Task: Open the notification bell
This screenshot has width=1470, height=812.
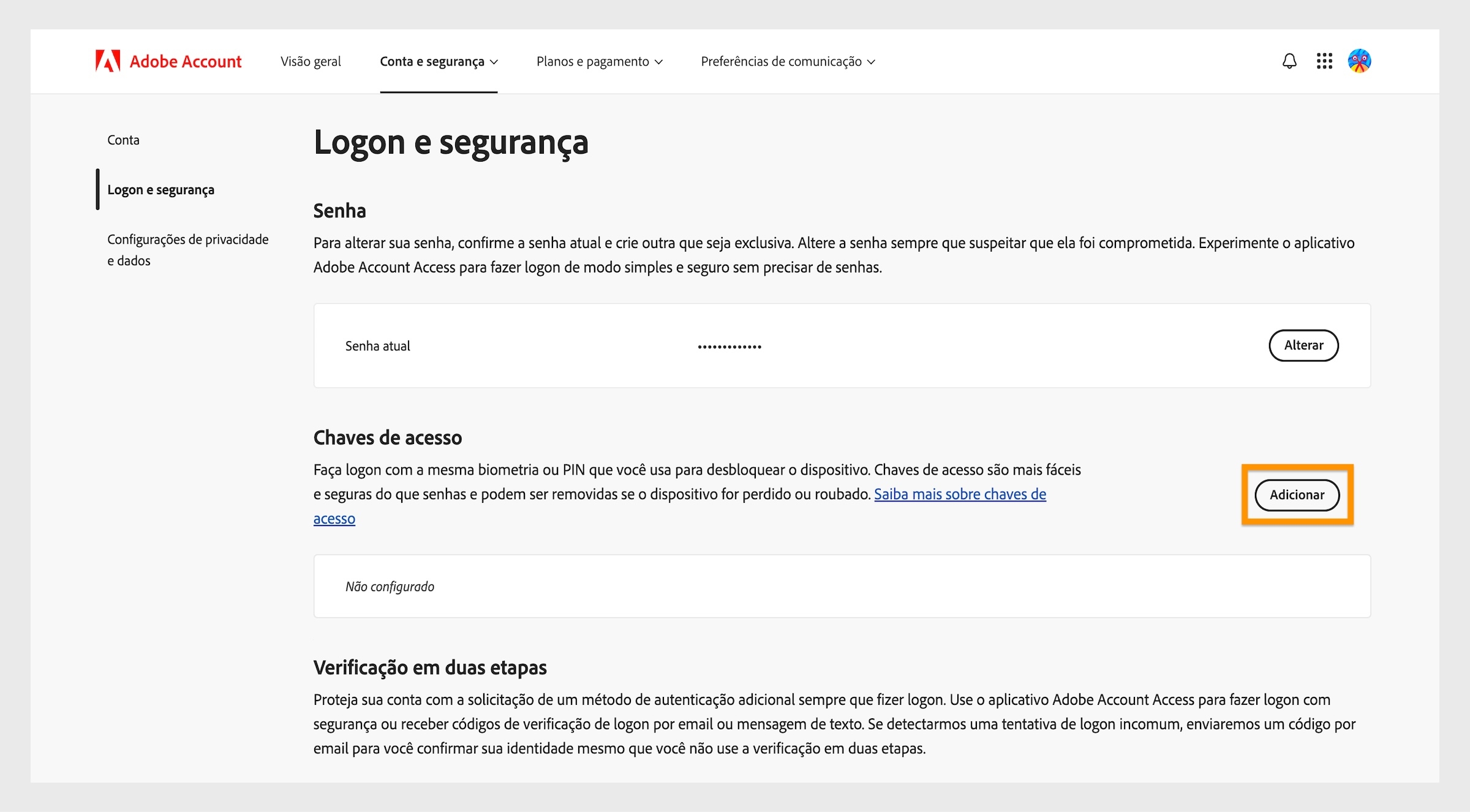Action: point(1289,61)
